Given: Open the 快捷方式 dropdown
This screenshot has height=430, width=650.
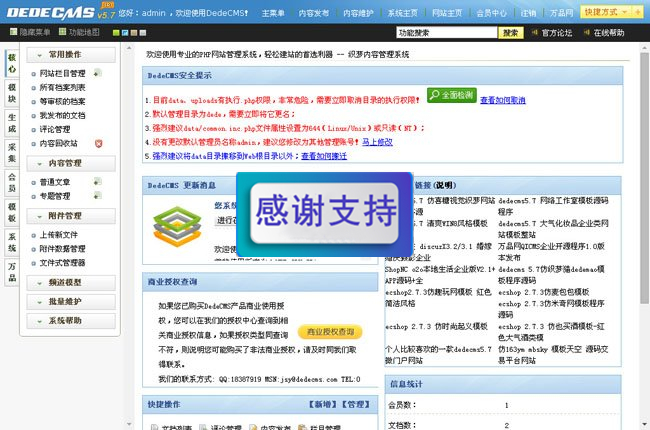Looking at the screenshot, I should click(606, 12).
